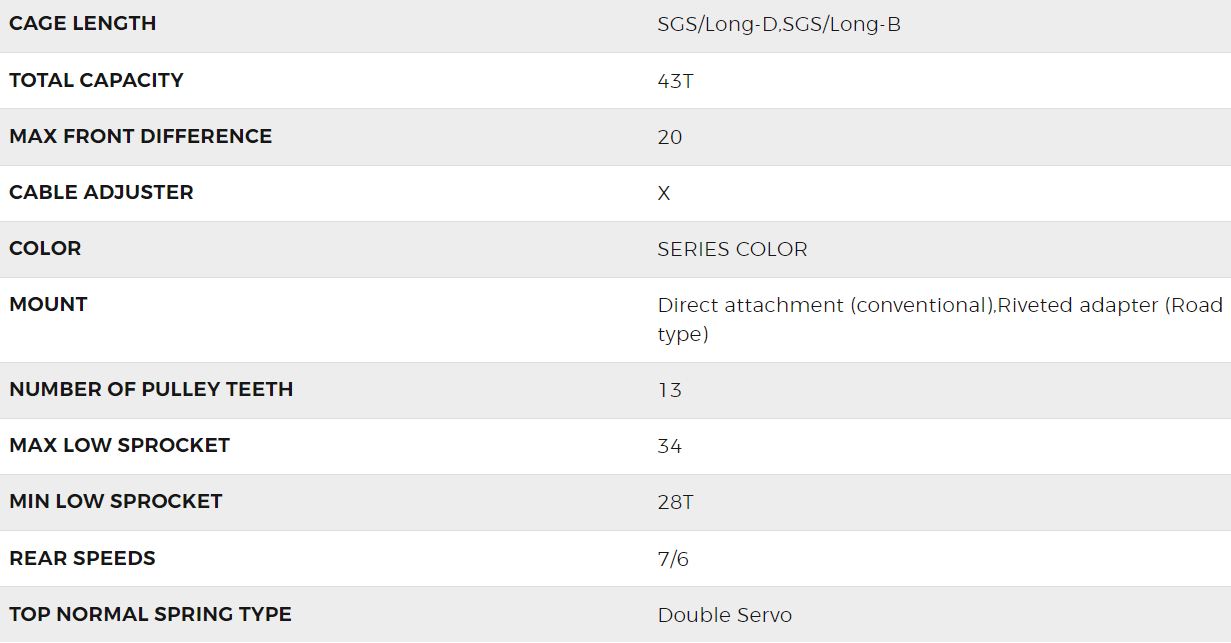This screenshot has width=1231, height=643.
Task: Click the max low sprocket value 34
Action: [670, 446]
